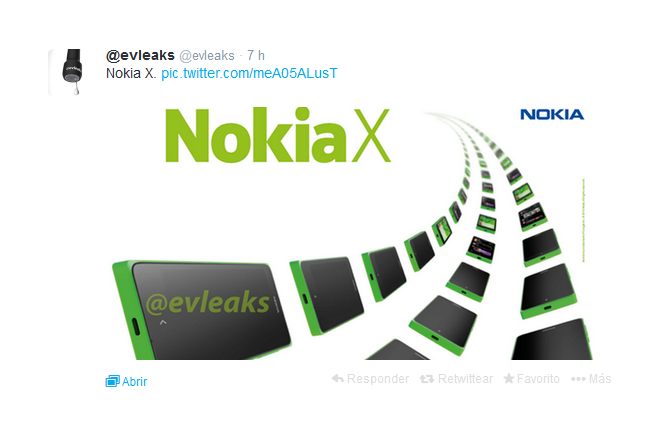660x432 pixels.
Task: Click the photo gallery icon next to Abrir
Action: coord(112,381)
